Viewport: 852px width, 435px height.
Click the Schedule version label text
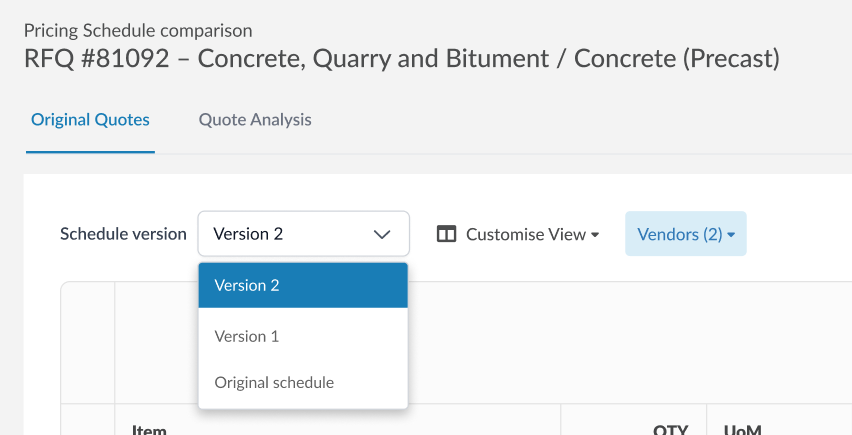point(123,234)
